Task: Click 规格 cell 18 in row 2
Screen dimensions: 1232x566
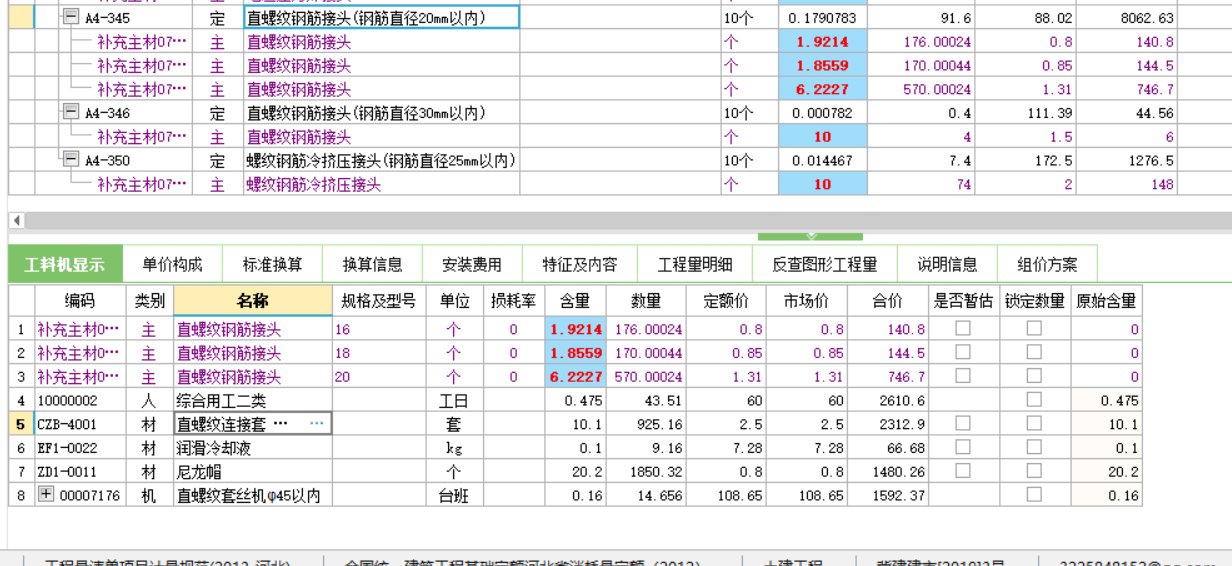Action: 379,353
